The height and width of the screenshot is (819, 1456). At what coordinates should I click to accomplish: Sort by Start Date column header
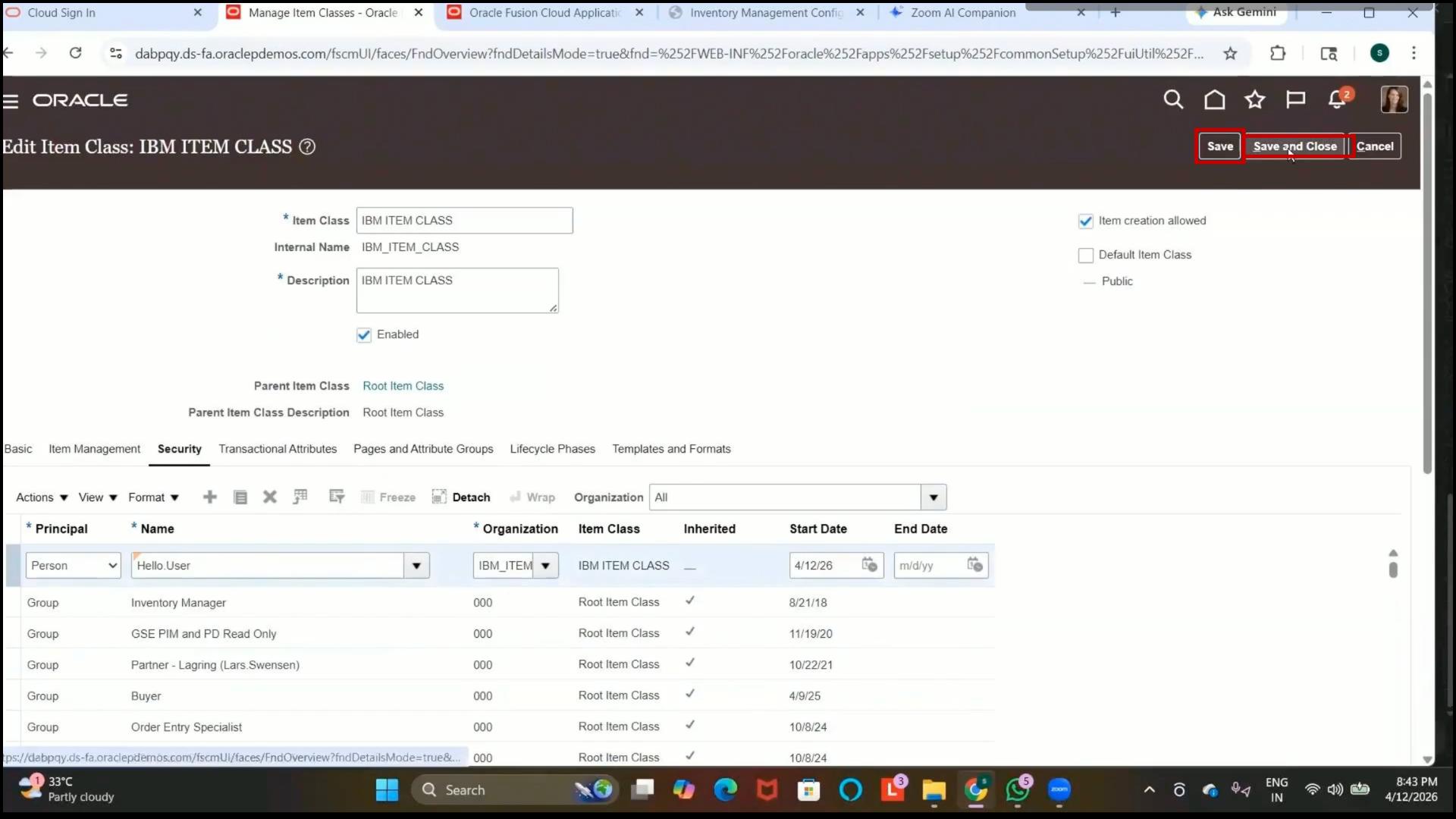[x=817, y=529]
